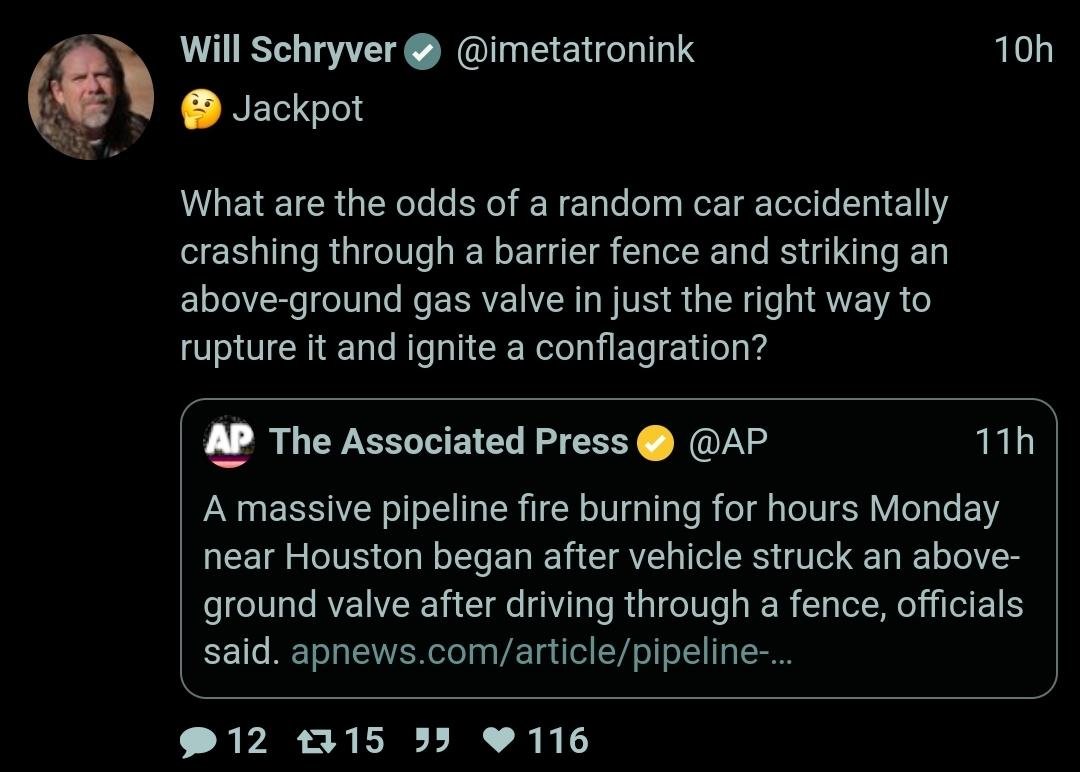
Task: Click Will Schryver's verified checkmark badge
Action: coord(423,53)
